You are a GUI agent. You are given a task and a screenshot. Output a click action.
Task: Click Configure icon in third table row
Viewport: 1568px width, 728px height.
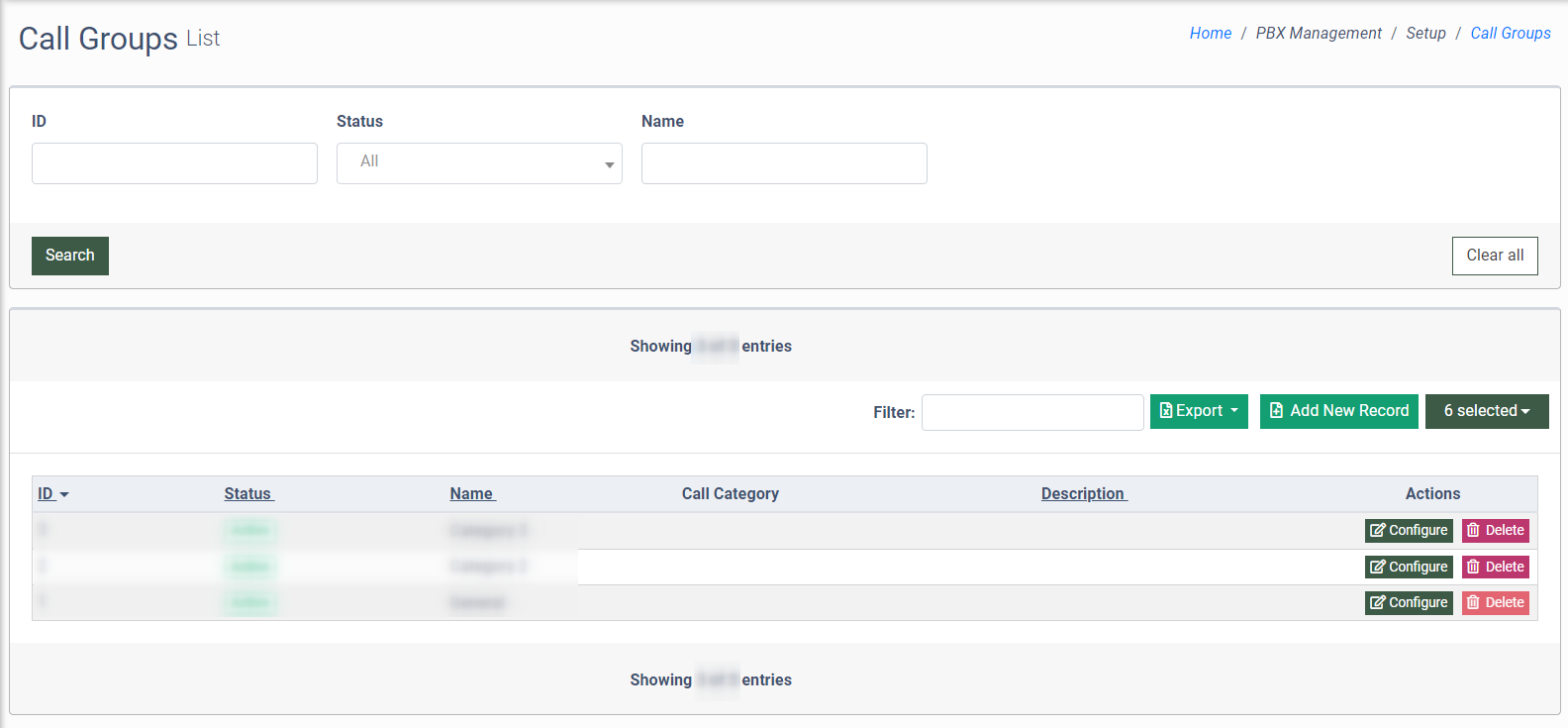[x=1377, y=603]
